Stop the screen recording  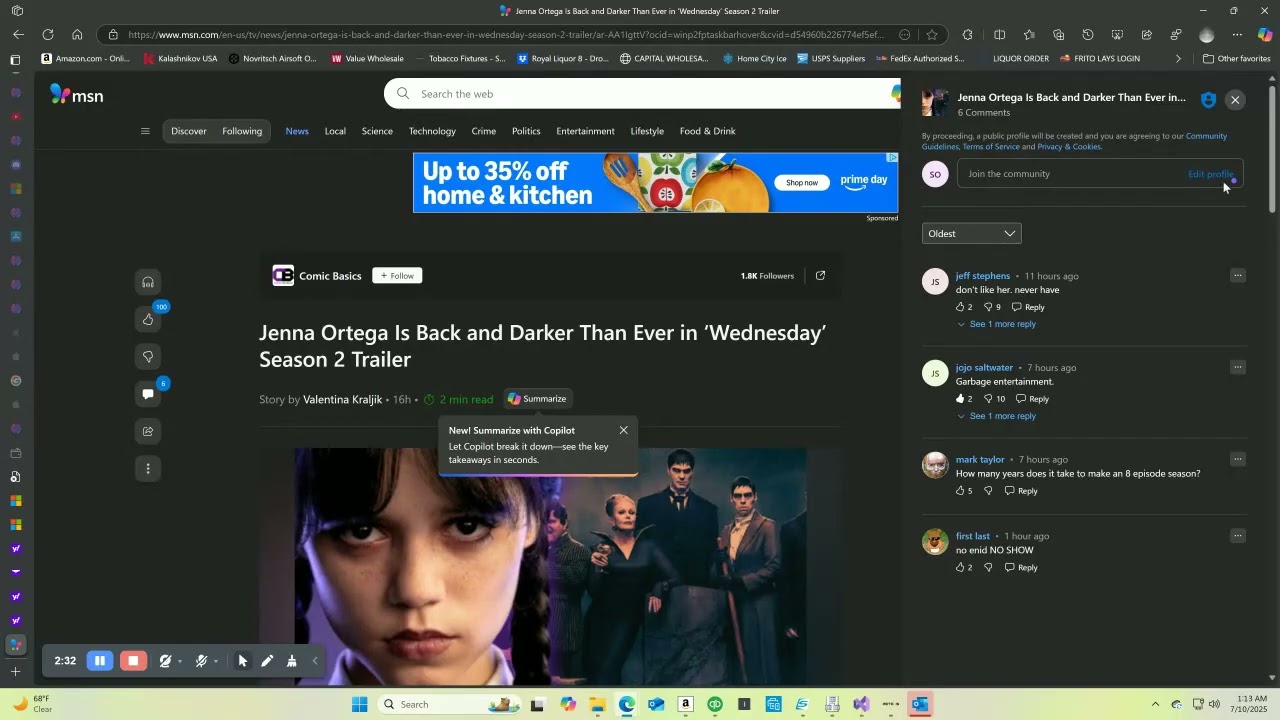pyautogui.click(x=133, y=661)
